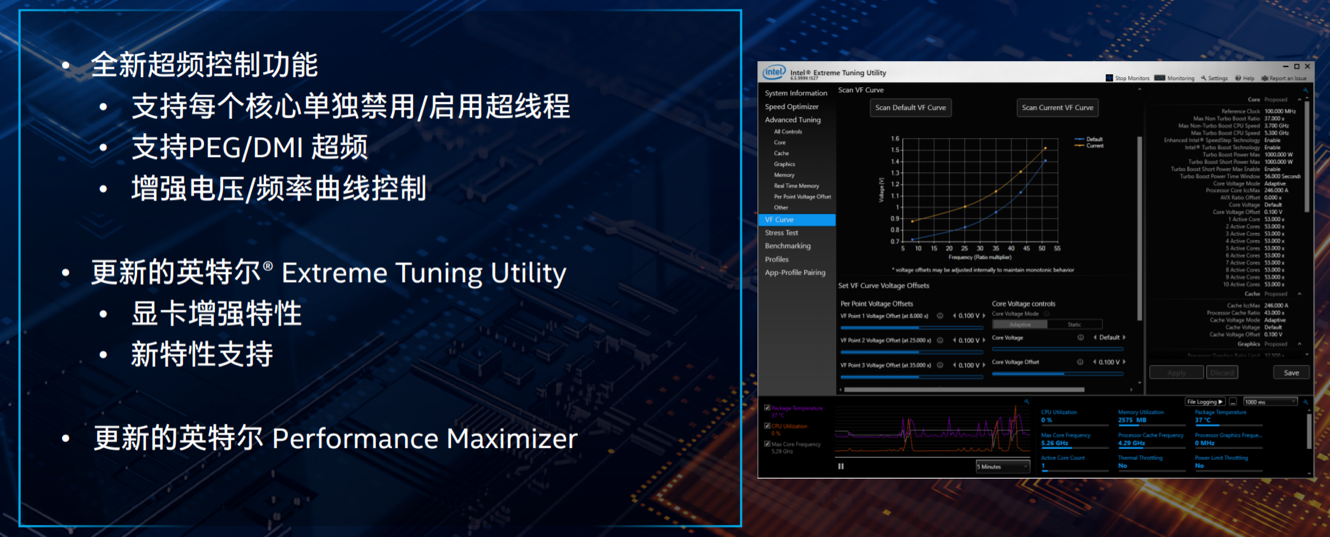1330x537 pixels.
Task: Click the Stop Monitors icon
Action: click(1109, 78)
